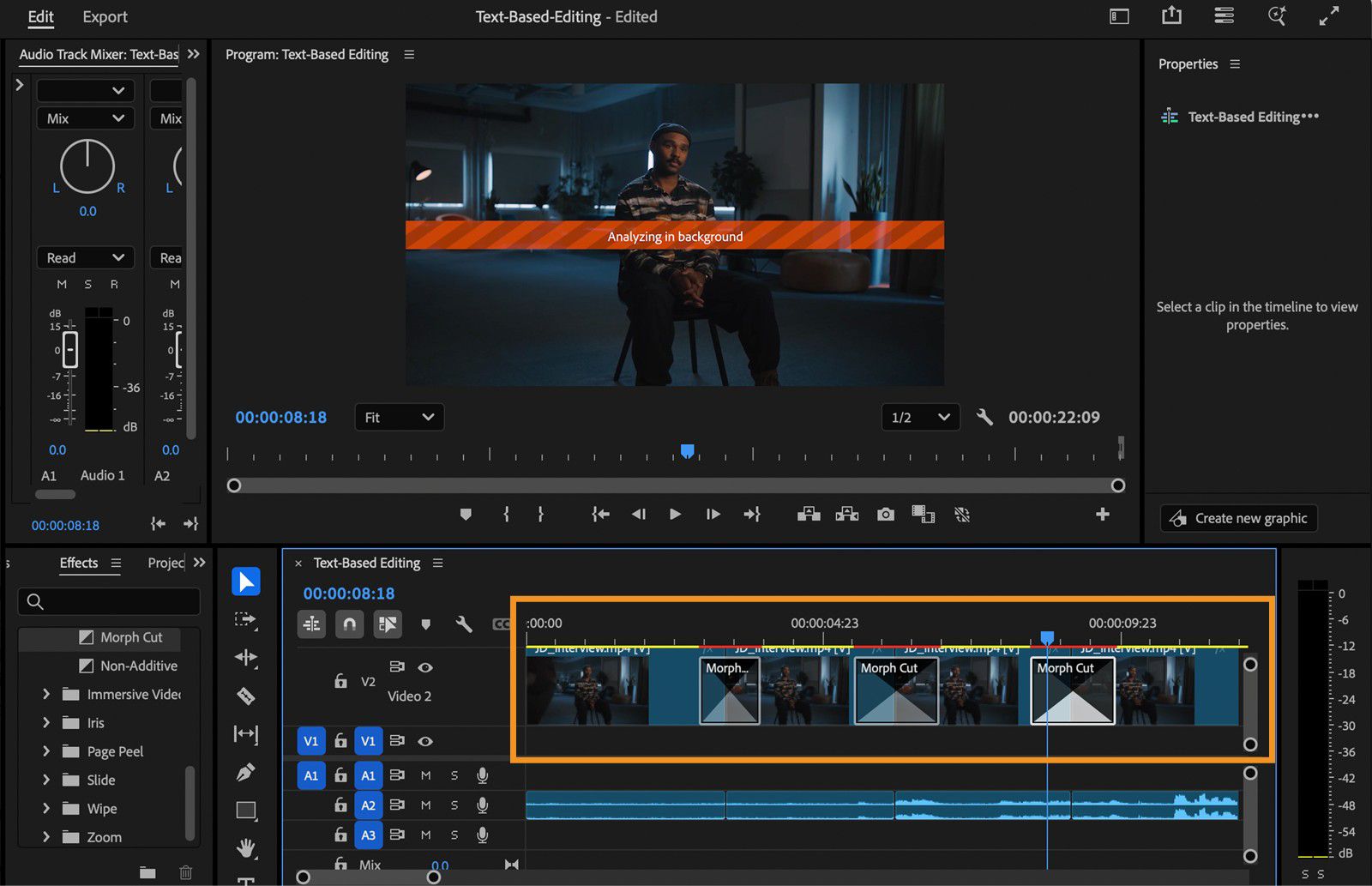Select the Selection tool
Screen dimensions: 1372x886
point(246,582)
